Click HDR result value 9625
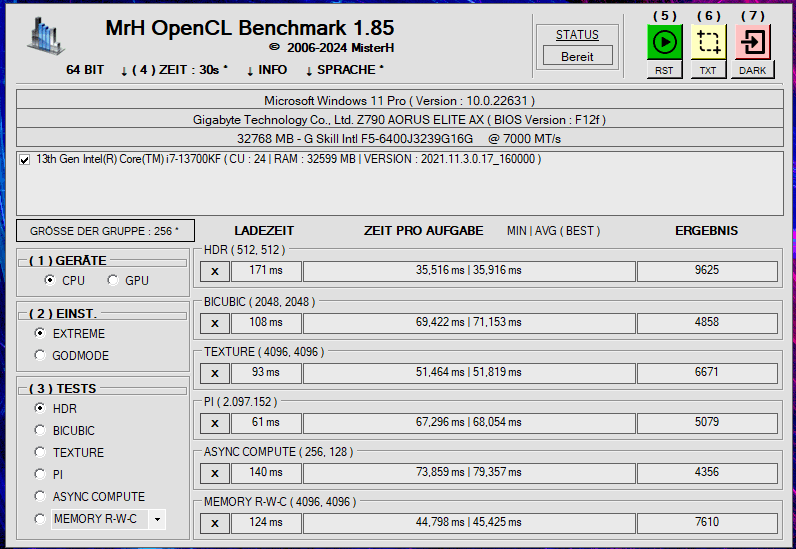The image size is (796, 549). click(x=707, y=271)
